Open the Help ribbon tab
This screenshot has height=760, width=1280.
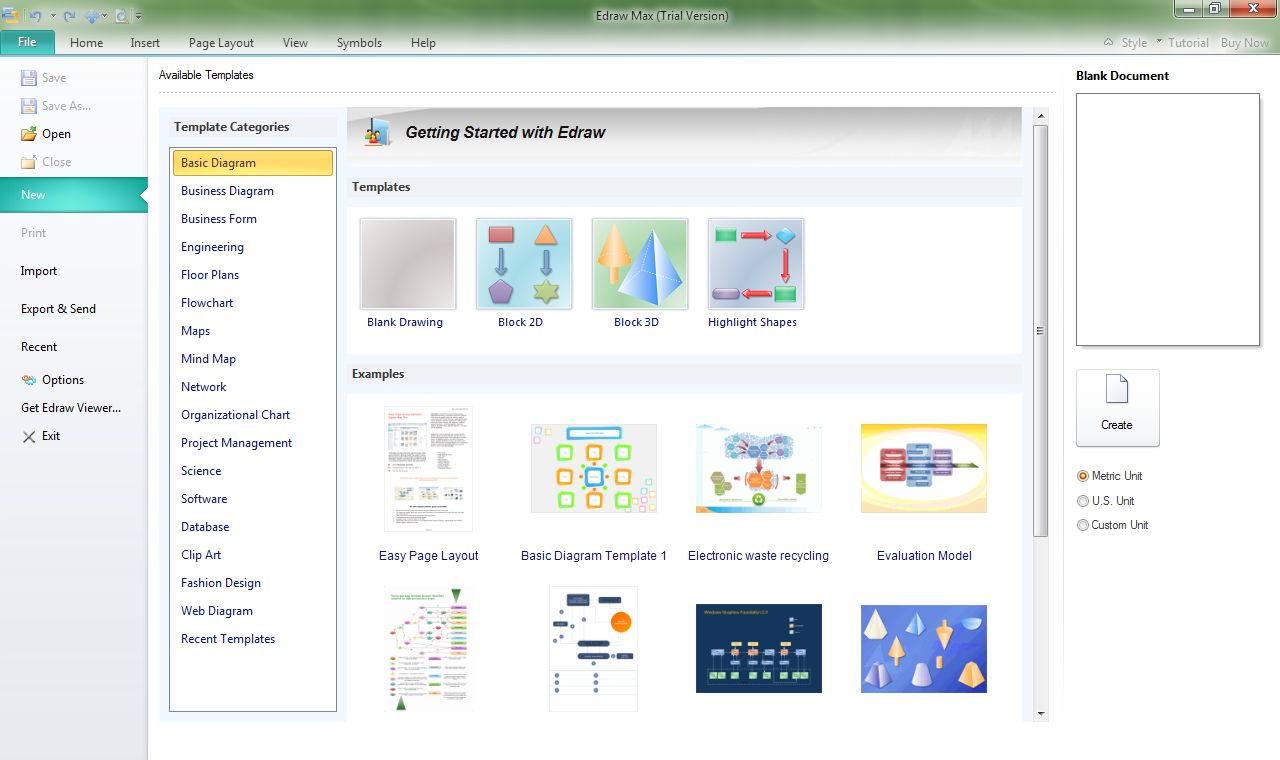click(423, 43)
